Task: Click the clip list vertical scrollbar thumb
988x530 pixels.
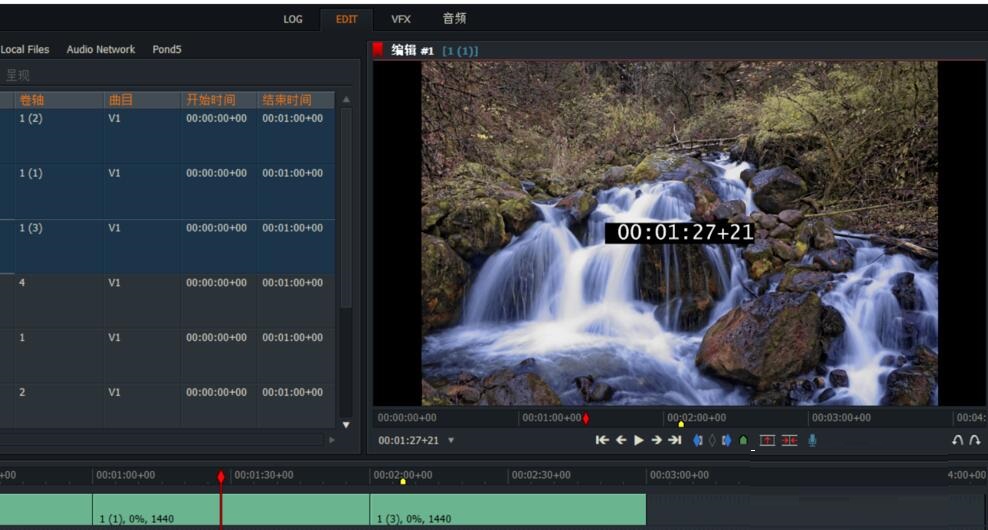Action: 346,208
